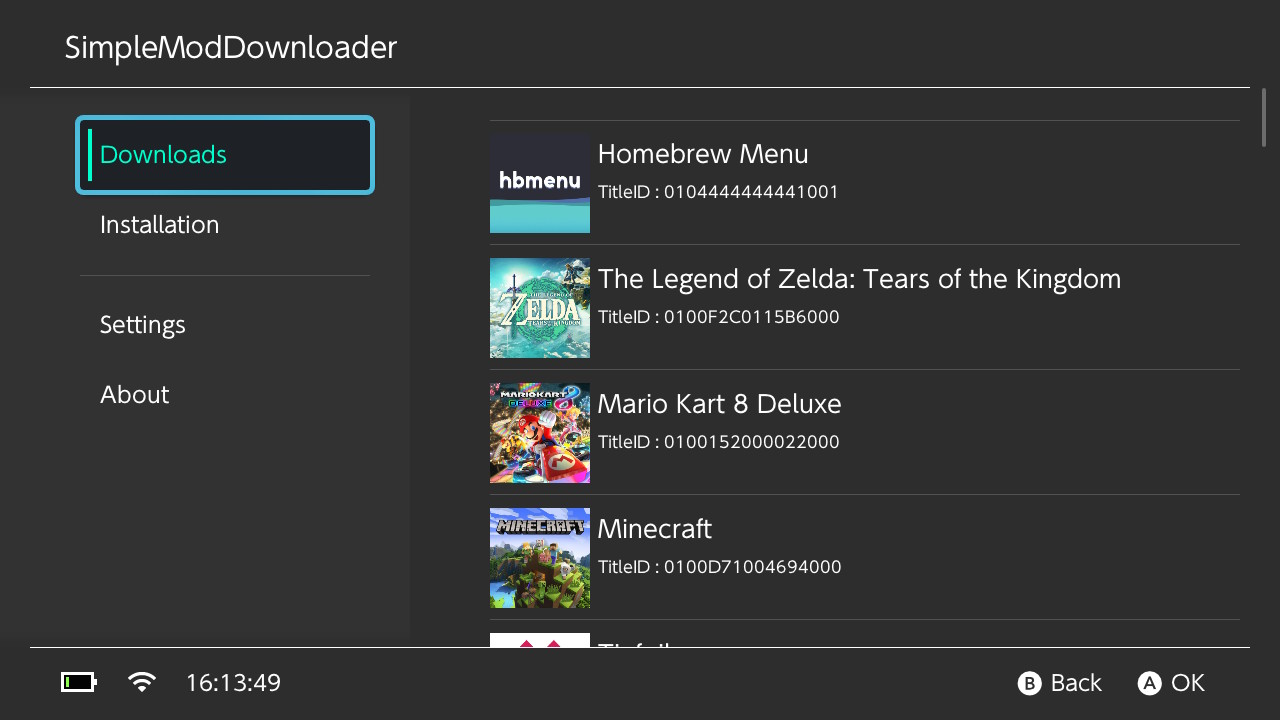Pick the Mario Kart 8 Deluxe title
This screenshot has height=720, width=1280.
click(719, 404)
